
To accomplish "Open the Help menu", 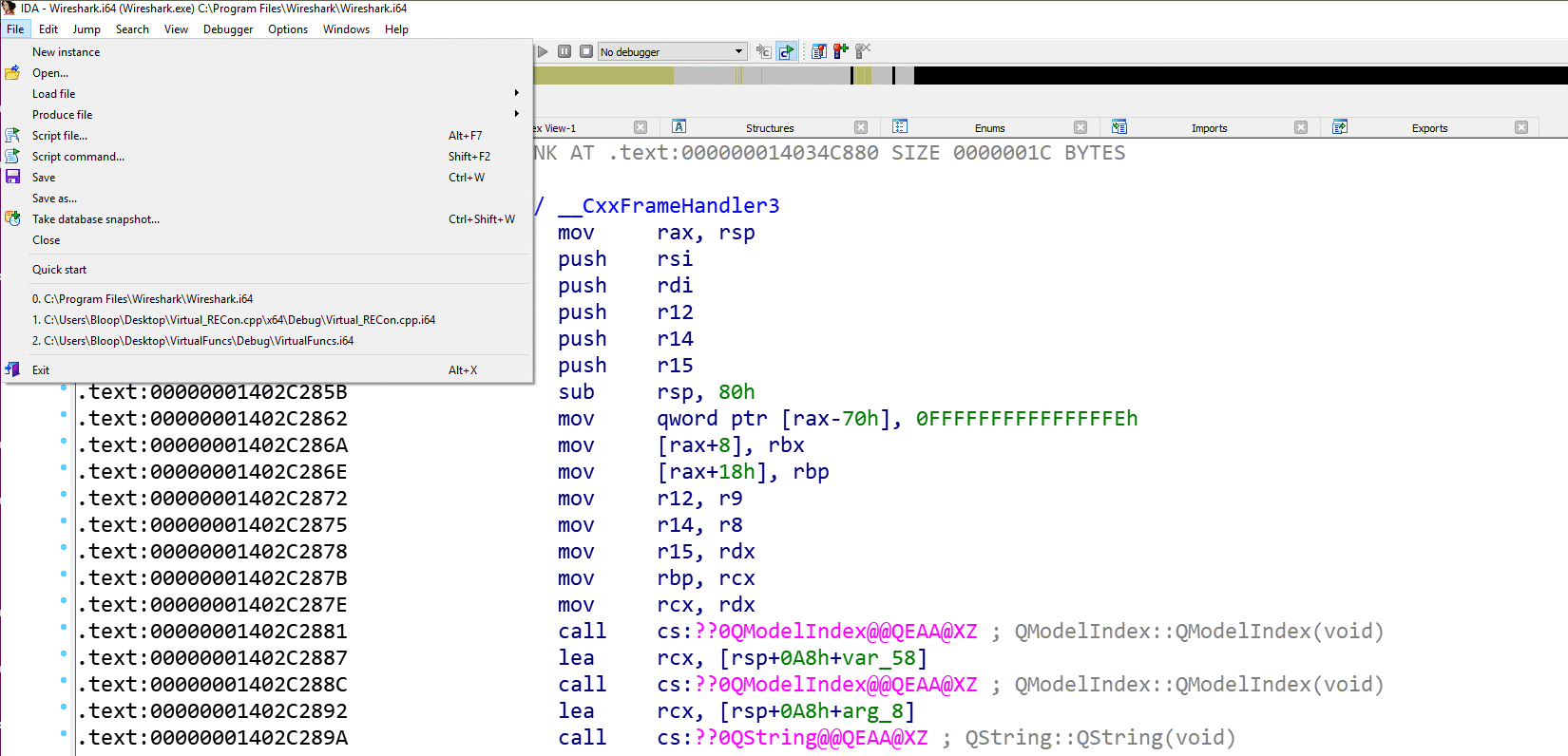I will (396, 29).
